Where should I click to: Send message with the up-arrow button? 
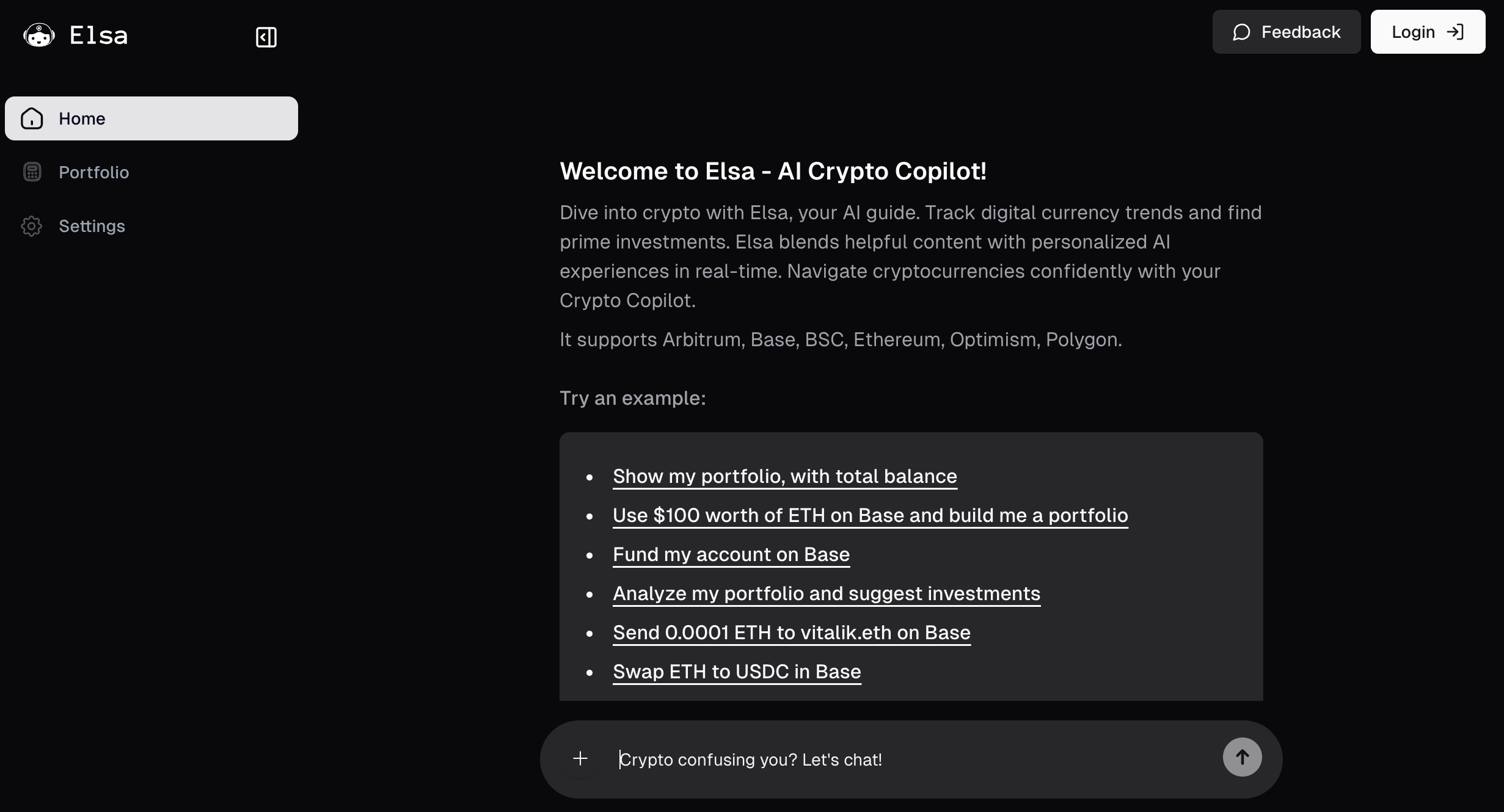1242,757
